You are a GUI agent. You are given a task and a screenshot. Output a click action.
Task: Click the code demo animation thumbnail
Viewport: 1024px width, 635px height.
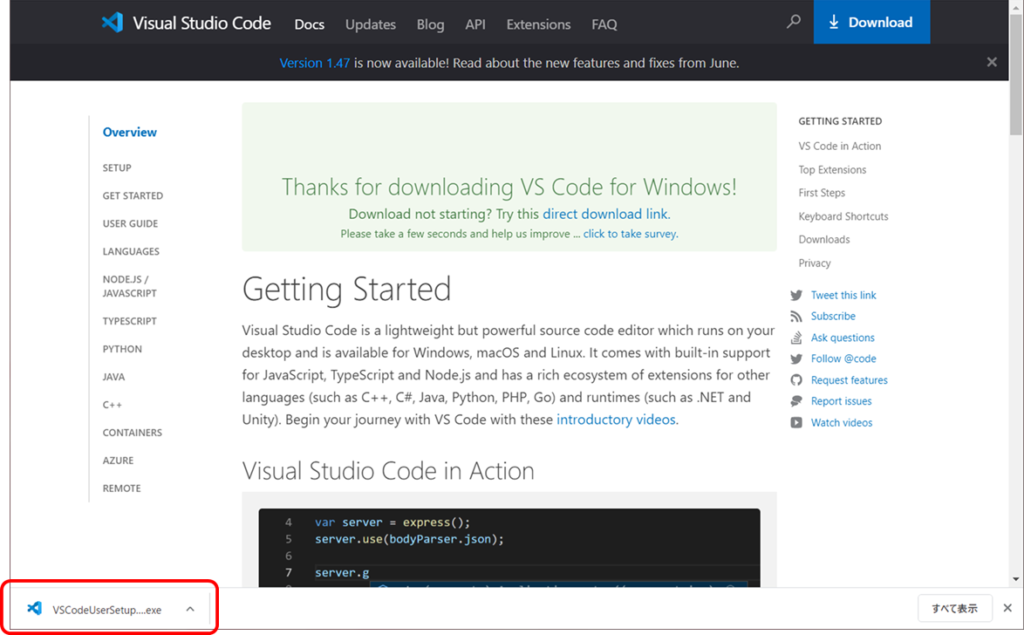click(x=509, y=547)
